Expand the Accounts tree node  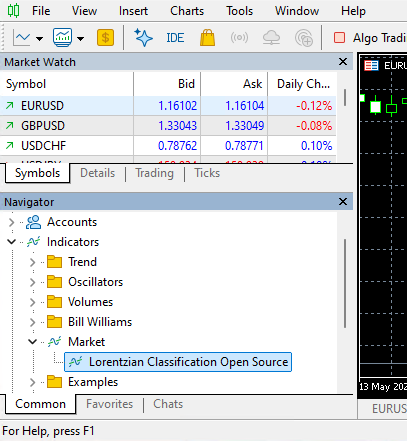(11, 222)
